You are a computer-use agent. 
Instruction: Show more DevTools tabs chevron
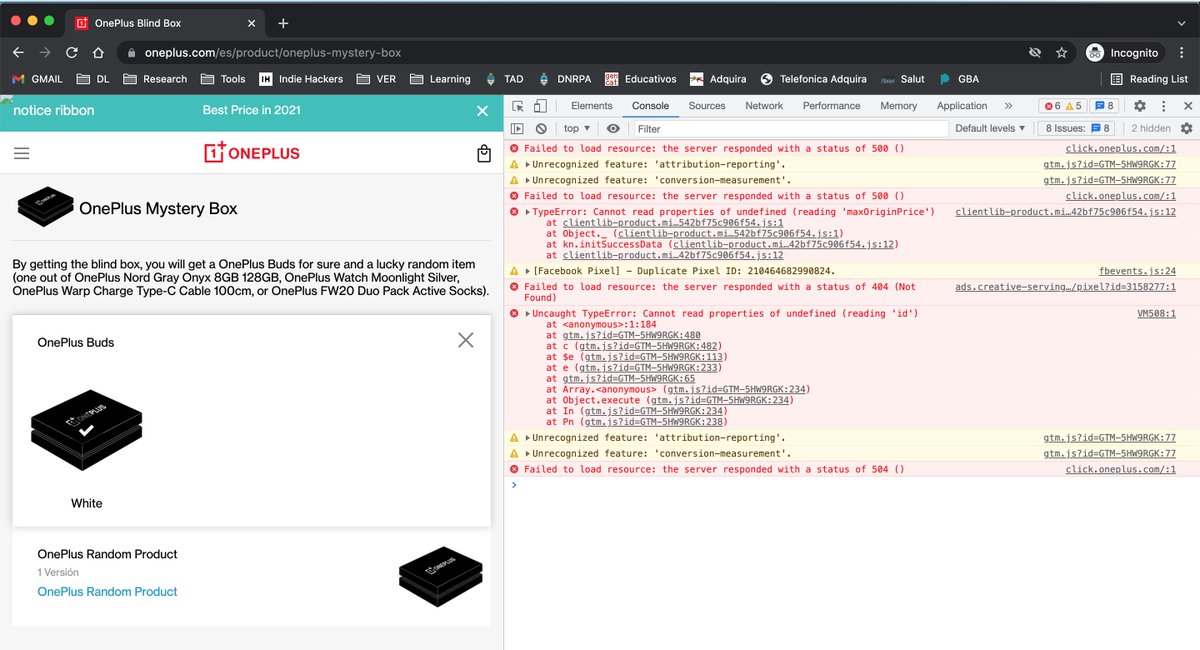click(x=1008, y=105)
